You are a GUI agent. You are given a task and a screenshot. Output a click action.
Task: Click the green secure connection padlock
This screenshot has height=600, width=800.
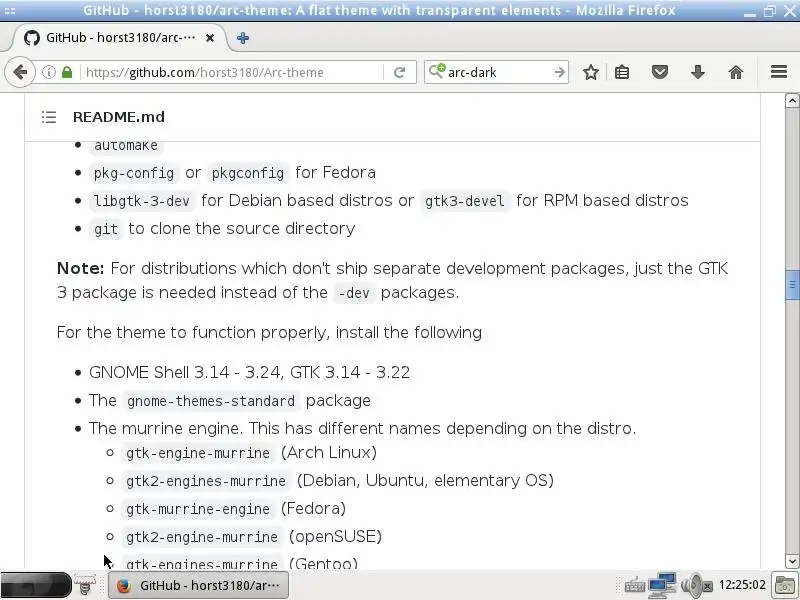pos(67,72)
